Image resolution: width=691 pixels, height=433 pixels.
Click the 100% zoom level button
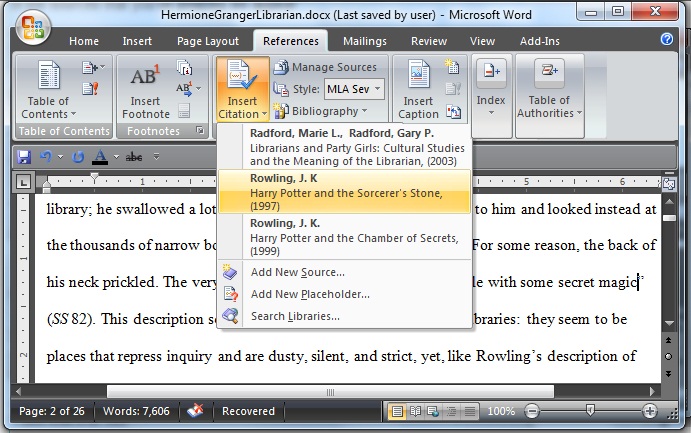tap(501, 411)
